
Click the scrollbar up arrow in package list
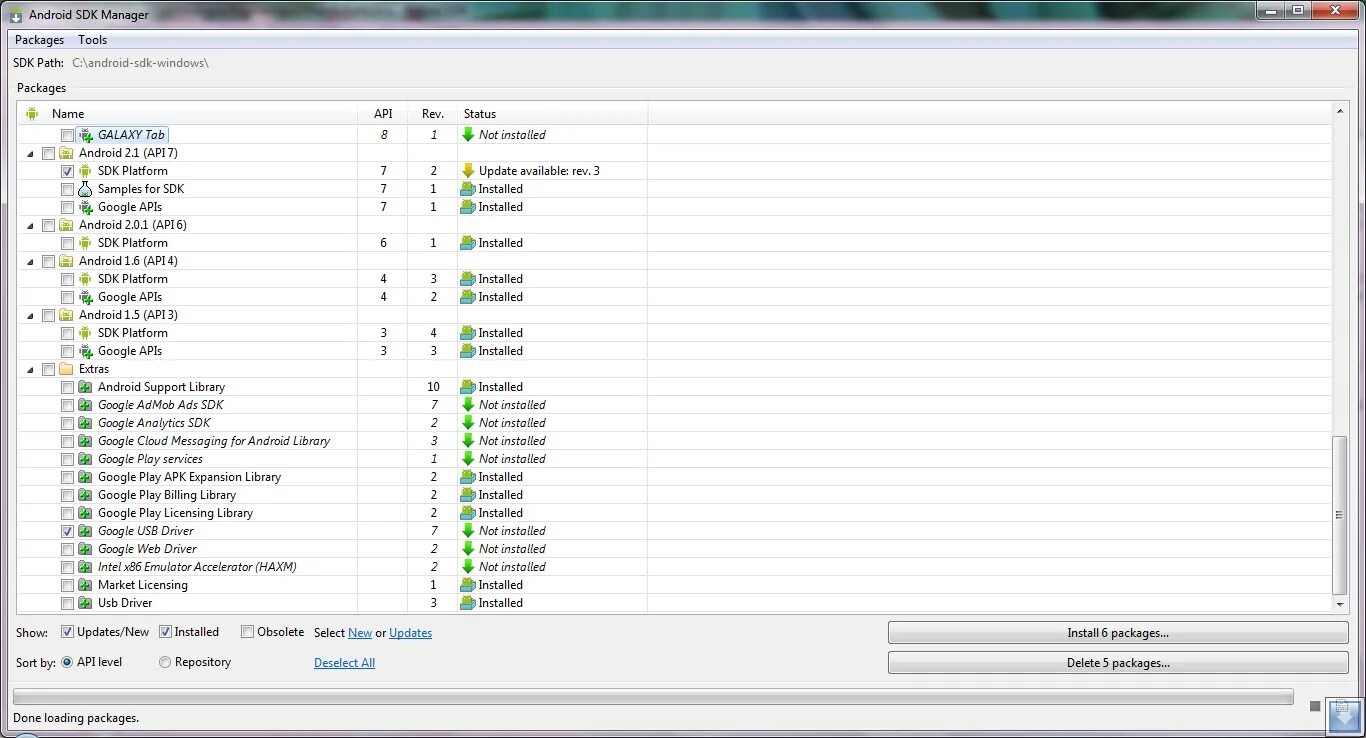(1340, 111)
